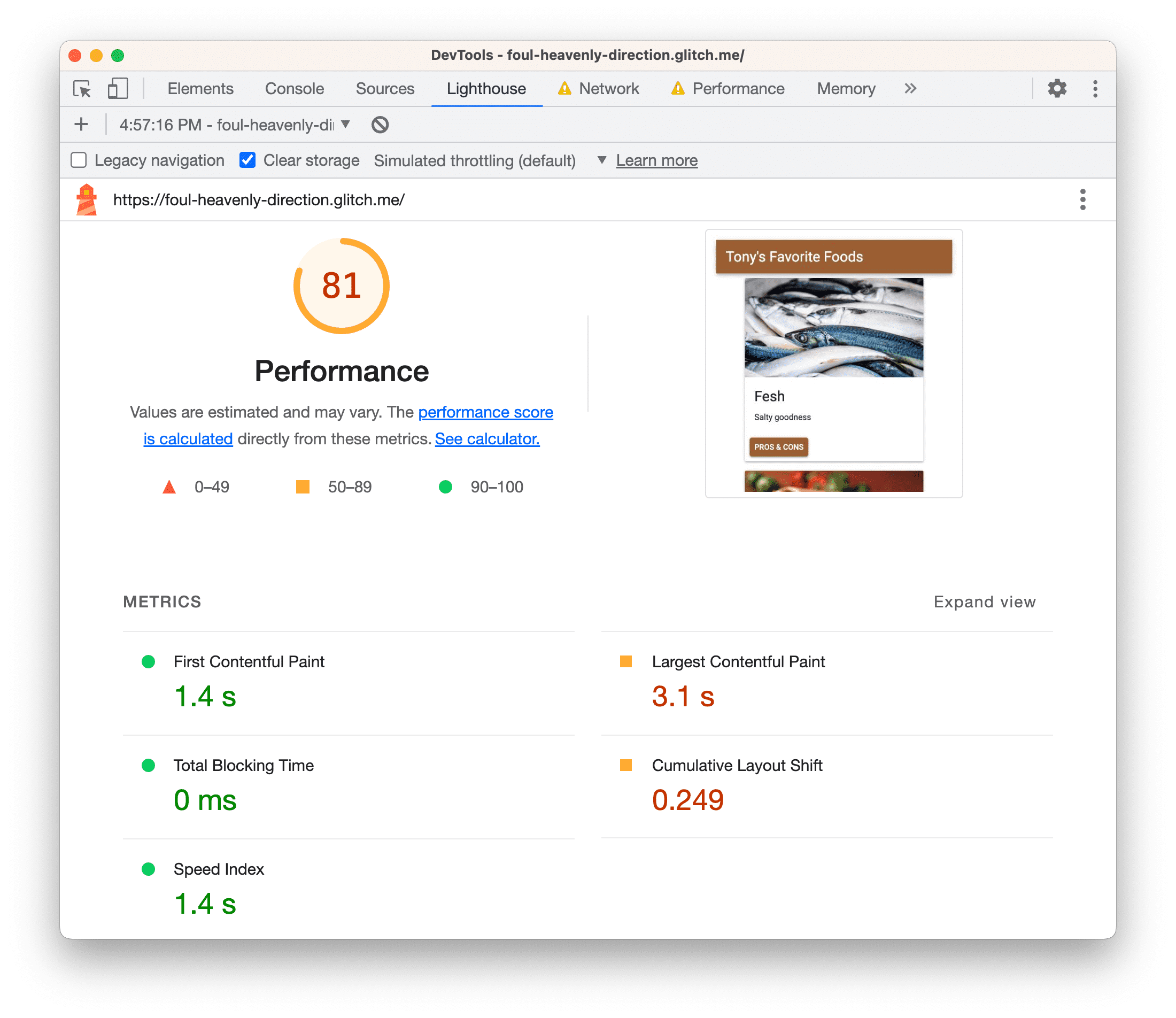The image size is (1176, 1018).
Task: Click the PROS & CONS button
Action: 779,446
